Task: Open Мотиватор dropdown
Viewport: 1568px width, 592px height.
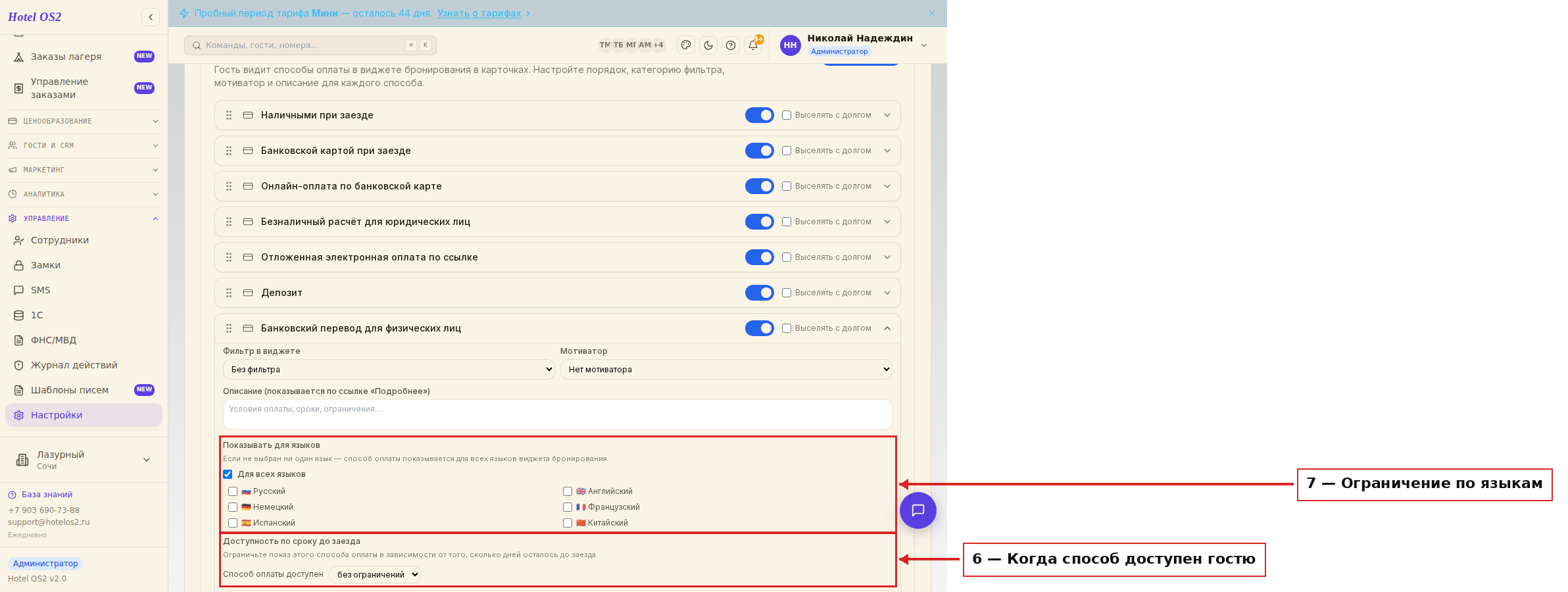Action: [x=726, y=370]
